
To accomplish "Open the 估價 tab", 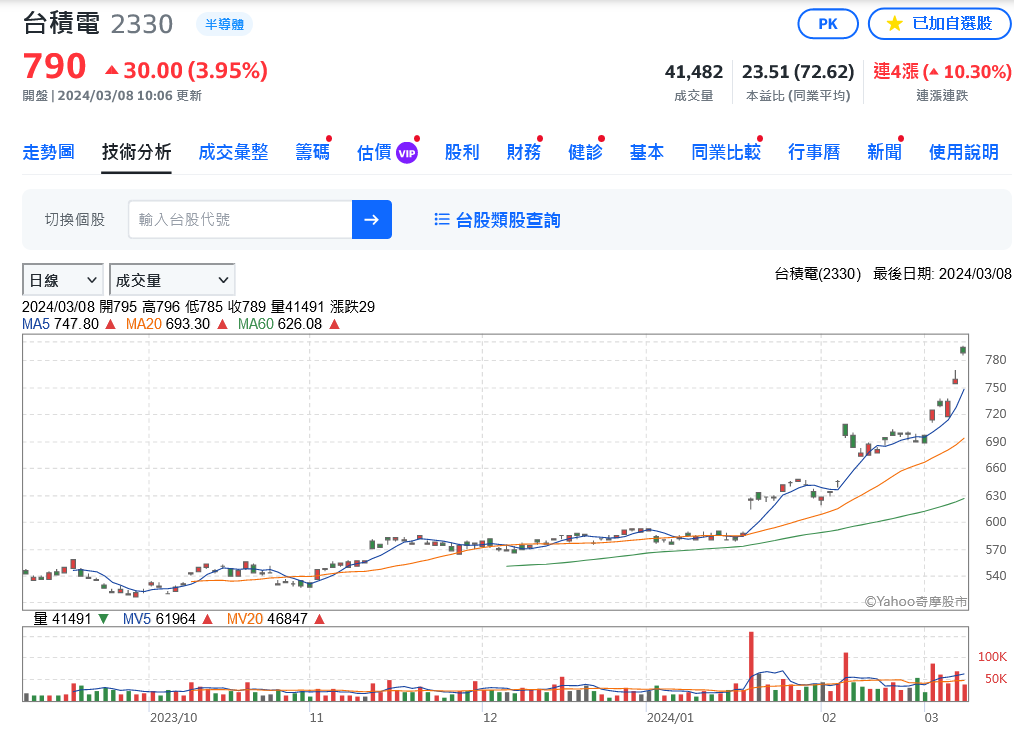I will click(374, 153).
